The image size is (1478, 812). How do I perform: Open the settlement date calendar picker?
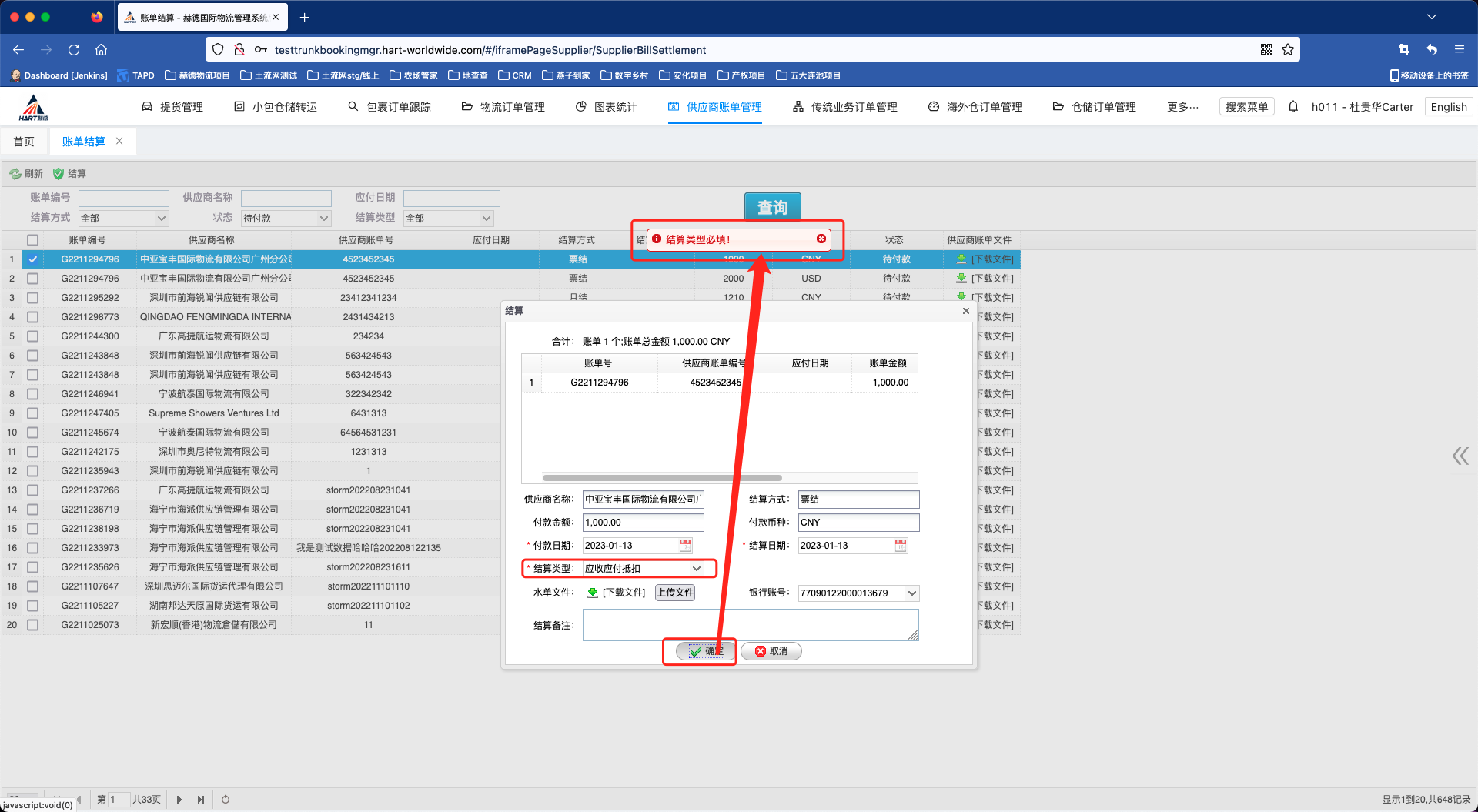(x=900, y=546)
